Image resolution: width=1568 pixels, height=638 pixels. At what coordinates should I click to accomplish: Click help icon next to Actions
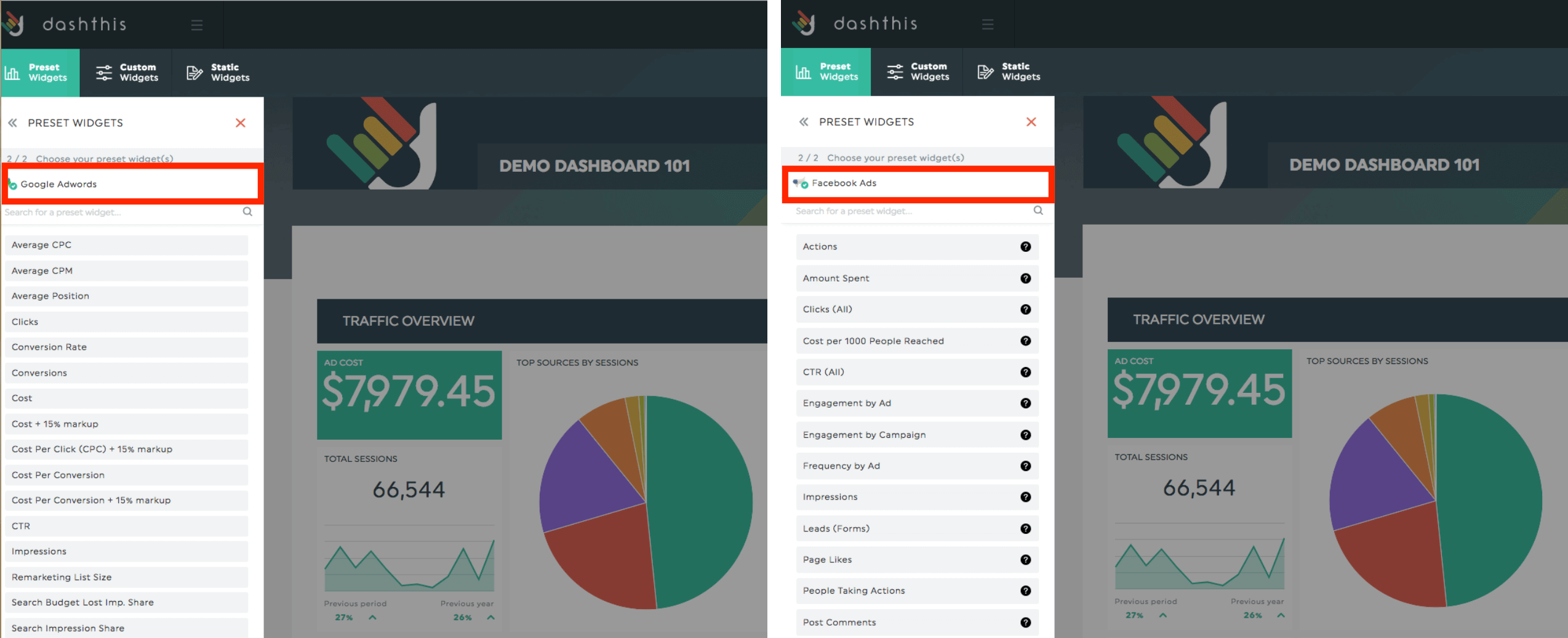pos(1025,247)
